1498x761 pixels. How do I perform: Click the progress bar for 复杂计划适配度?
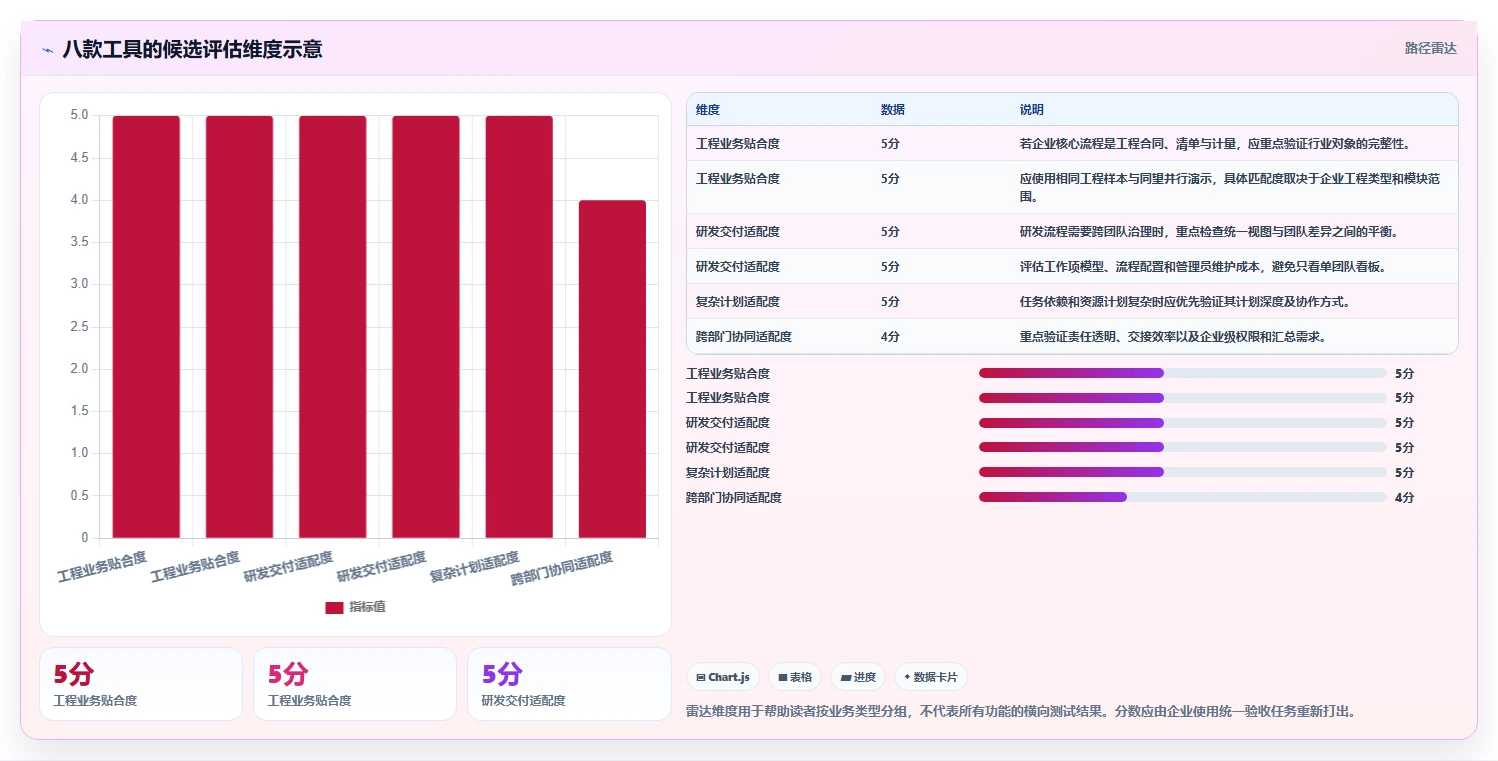[x=1183, y=472]
